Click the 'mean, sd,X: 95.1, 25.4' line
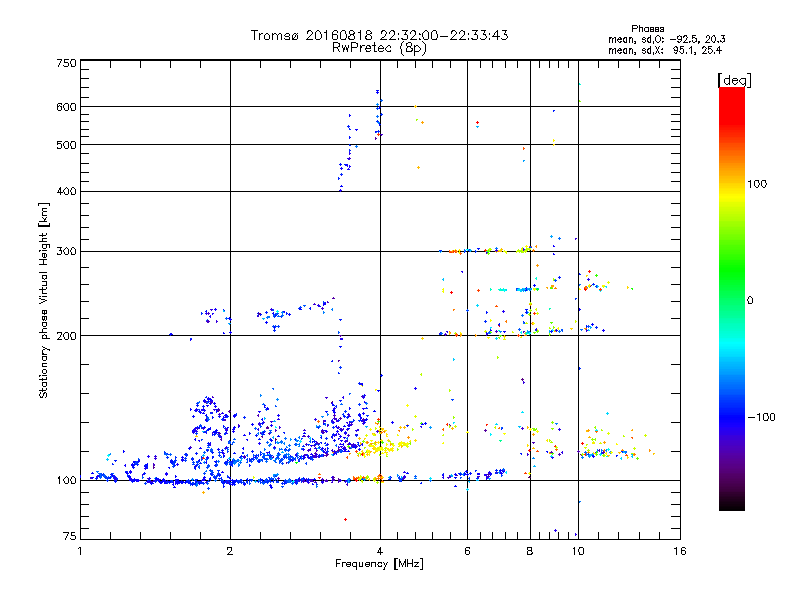 [x=665, y=50]
